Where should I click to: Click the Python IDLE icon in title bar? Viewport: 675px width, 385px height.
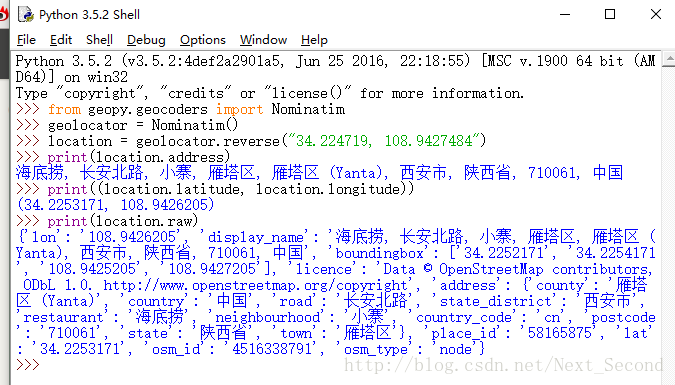(x=26, y=14)
